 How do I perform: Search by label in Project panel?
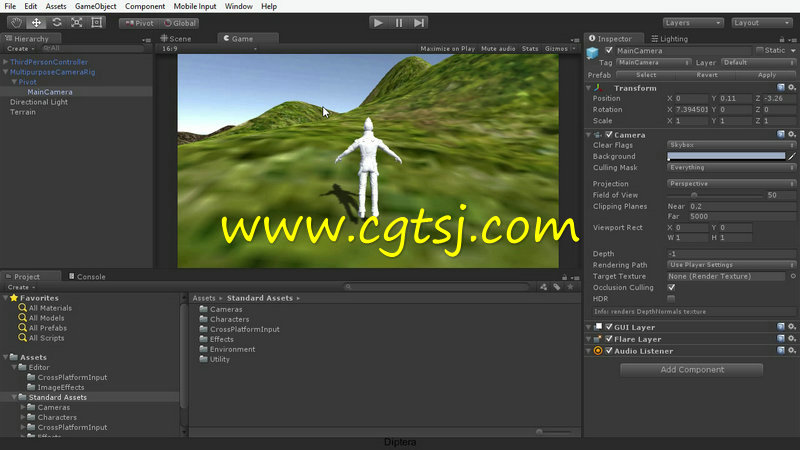(x=557, y=287)
